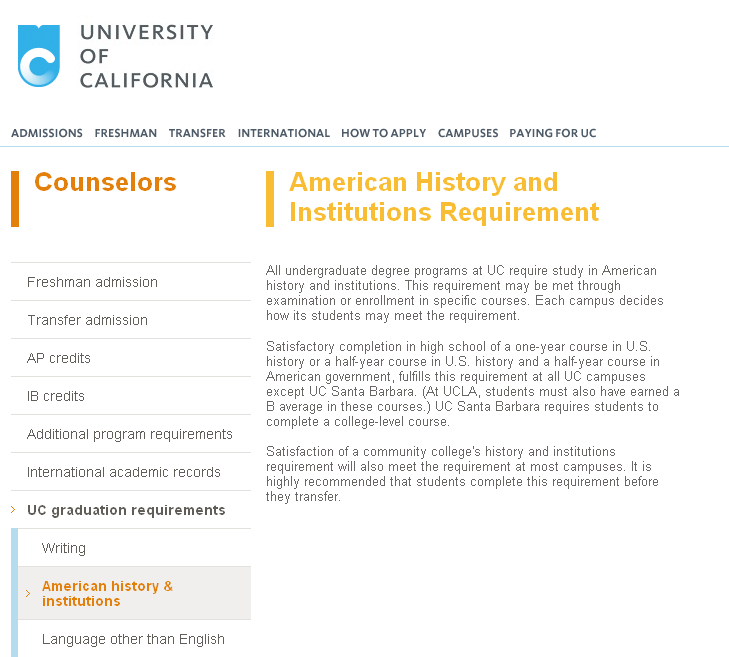The height and width of the screenshot is (657, 729).
Task: Click the University of California shield logo
Action: click(39, 56)
